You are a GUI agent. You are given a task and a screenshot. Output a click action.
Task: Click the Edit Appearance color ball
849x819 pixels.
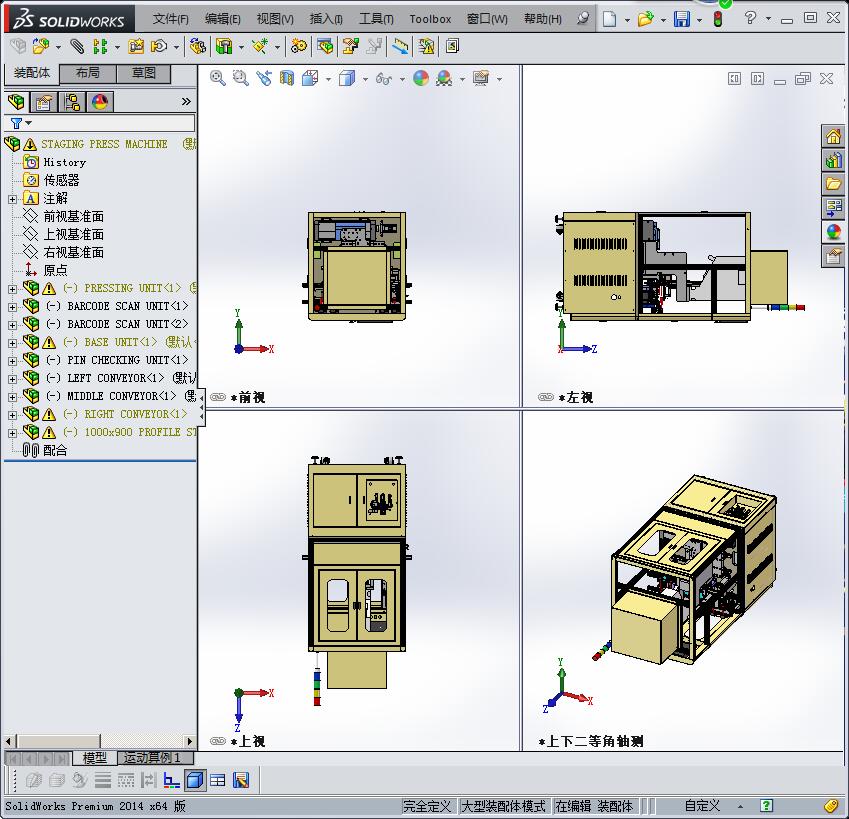tap(421, 78)
